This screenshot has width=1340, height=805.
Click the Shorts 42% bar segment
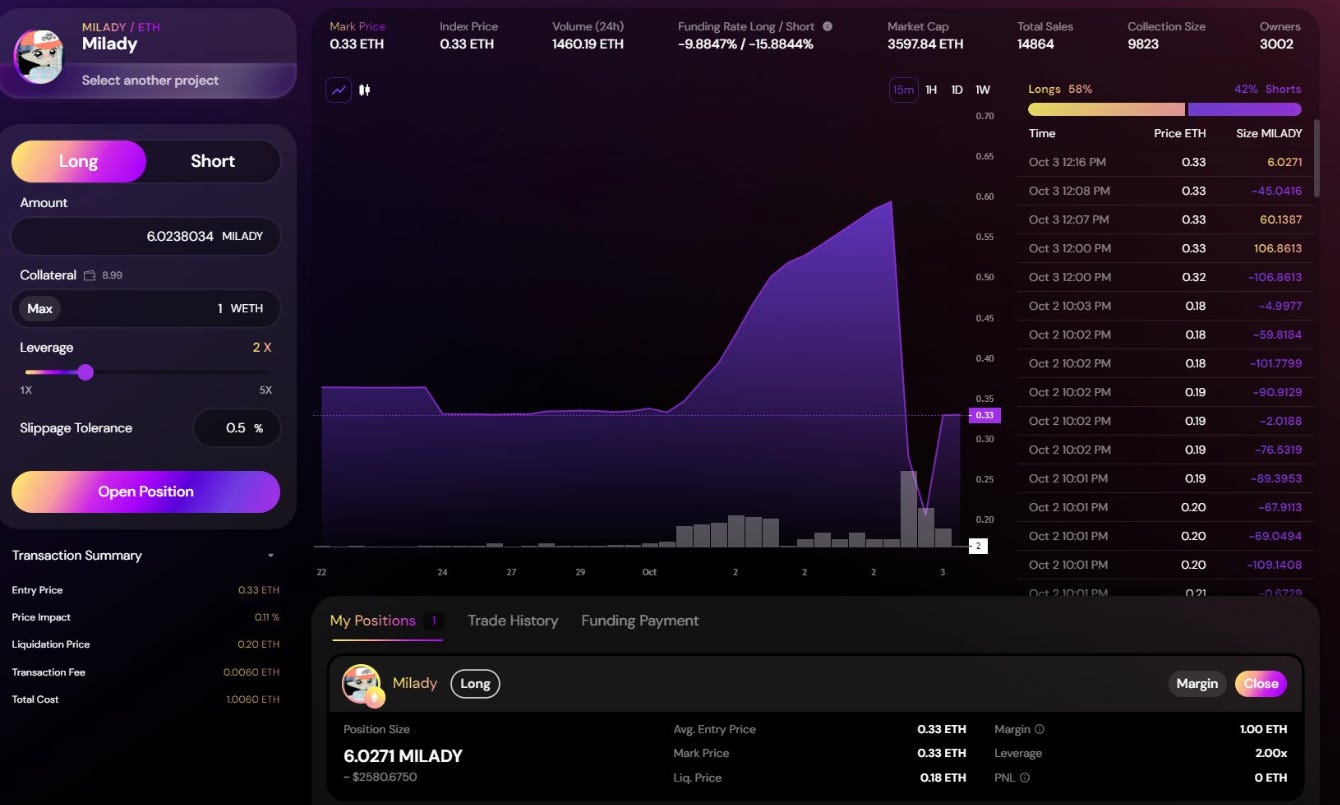(1244, 109)
